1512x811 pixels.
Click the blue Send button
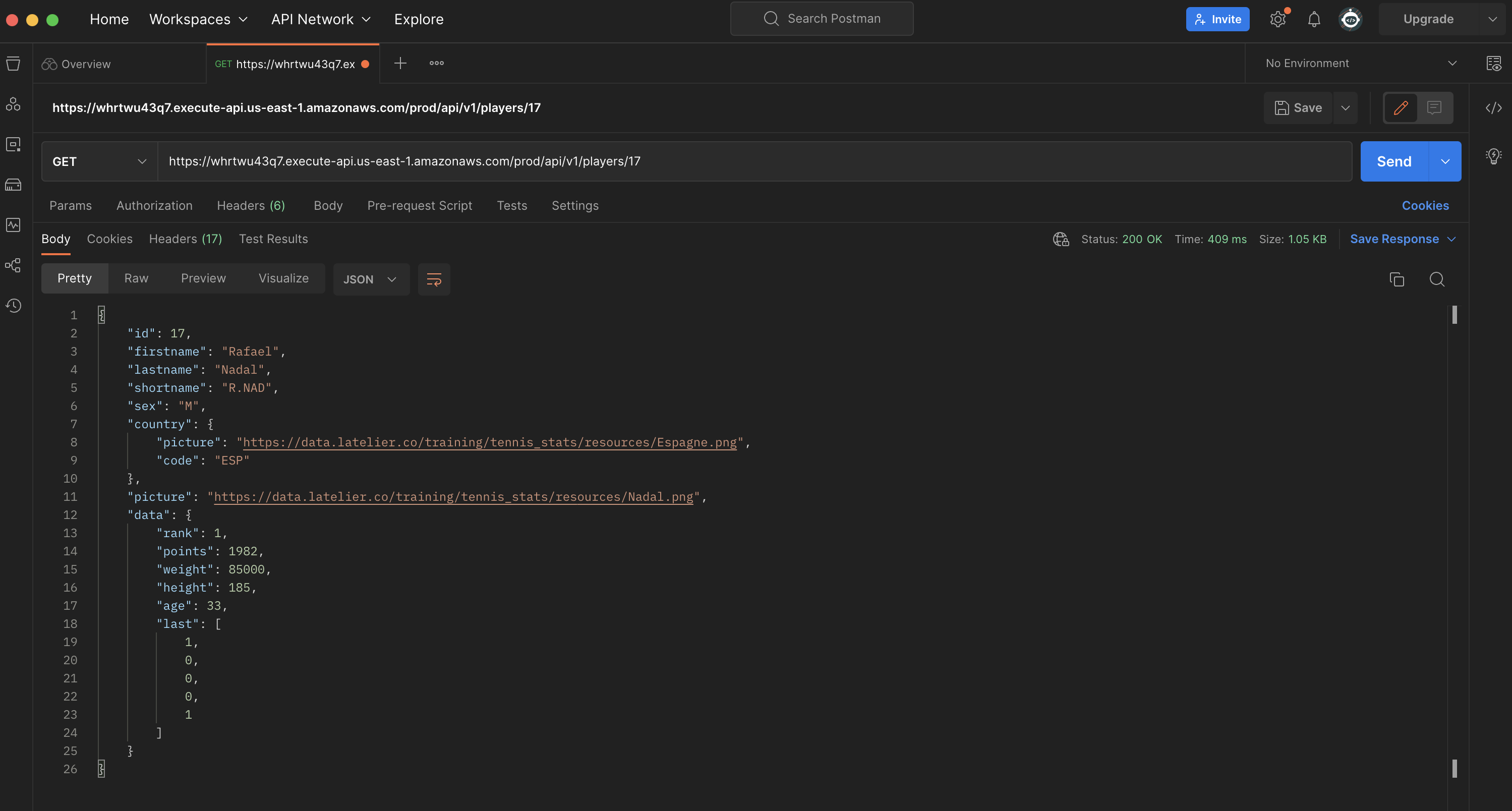[1393, 161]
